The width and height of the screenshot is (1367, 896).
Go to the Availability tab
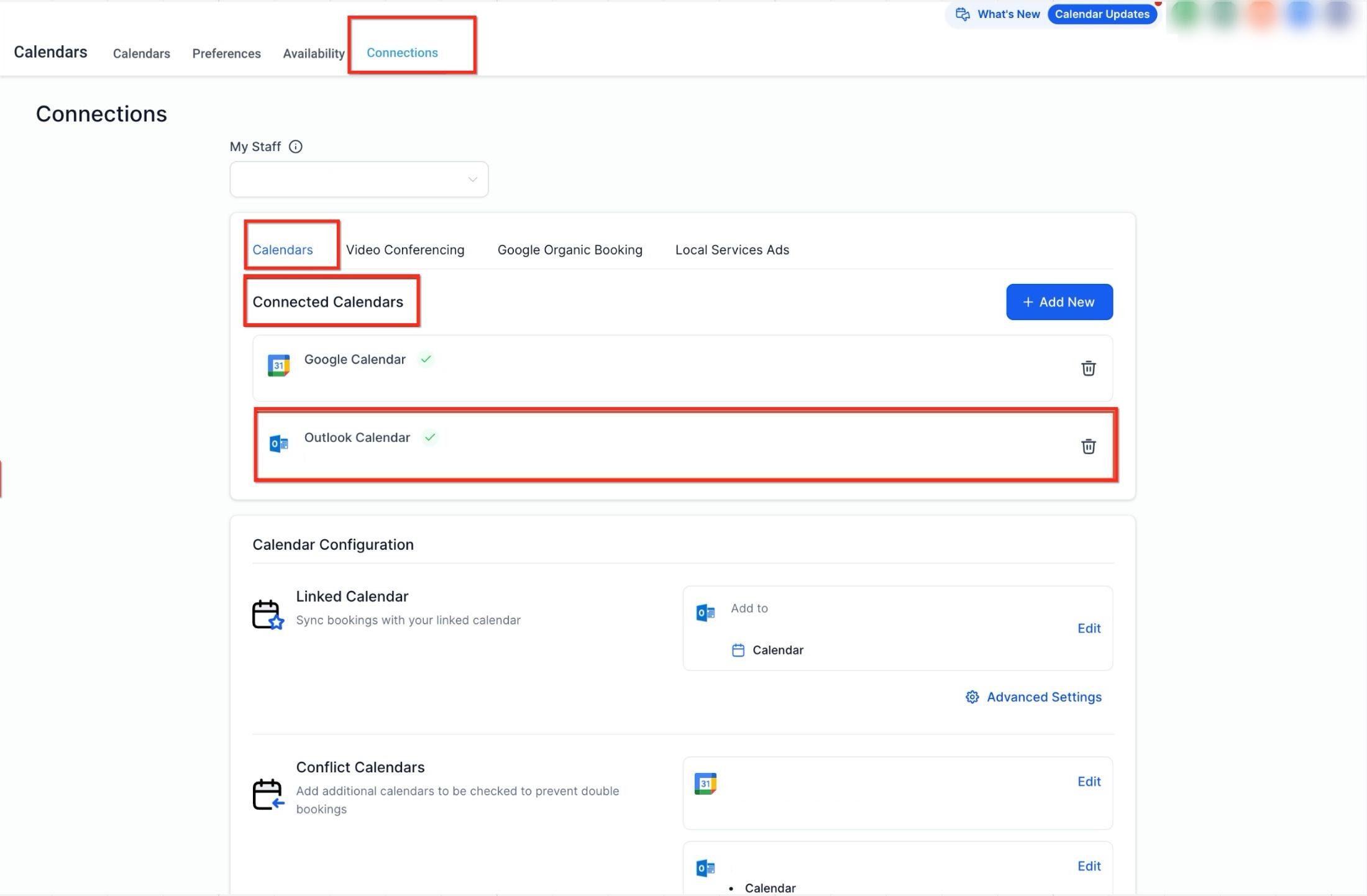tap(313, 53)
